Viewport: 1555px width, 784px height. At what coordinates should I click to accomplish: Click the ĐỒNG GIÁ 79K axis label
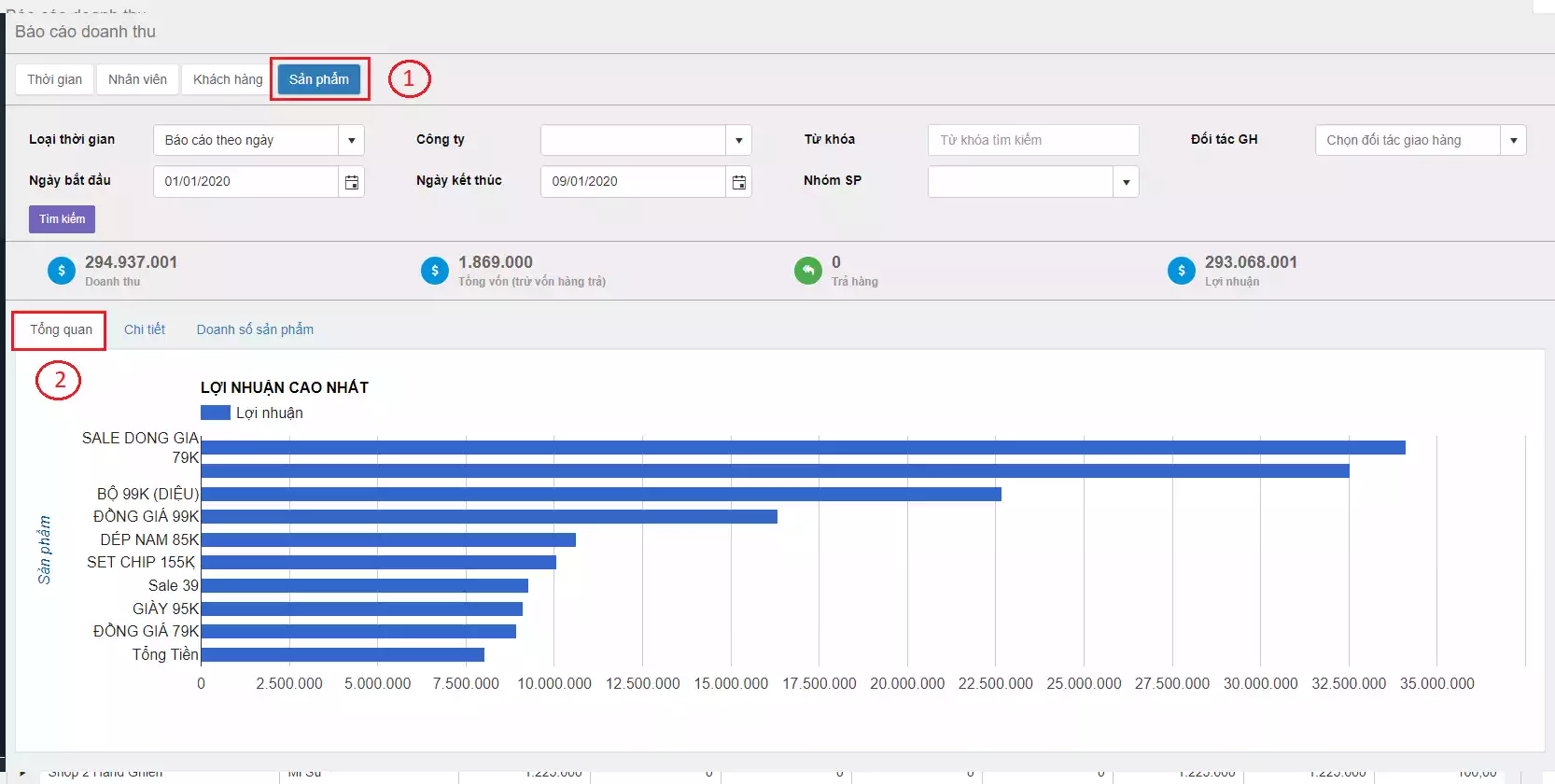coord(146,631)
